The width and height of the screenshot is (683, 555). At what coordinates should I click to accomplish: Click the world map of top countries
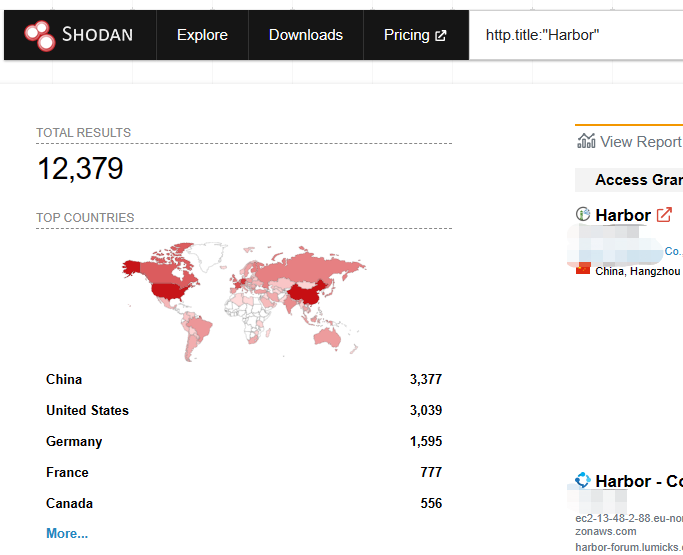pyautogui.click(x=244, y=301)
